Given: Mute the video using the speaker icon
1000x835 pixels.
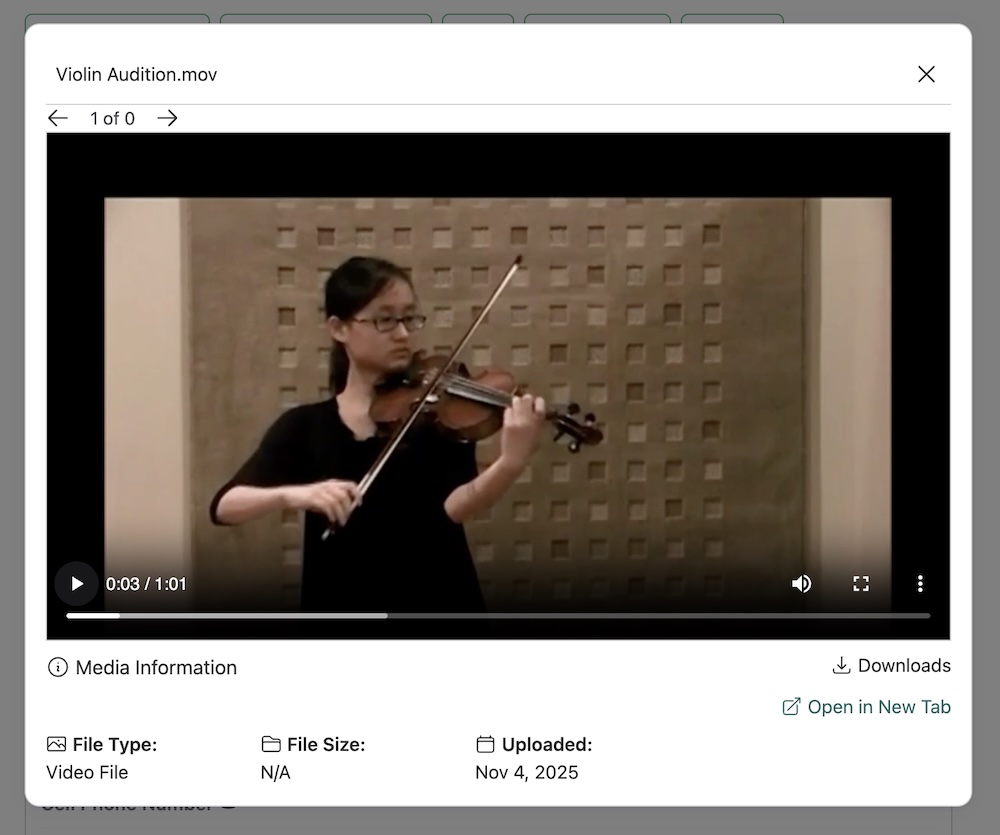Looking at the screenshot, I should (801, 584).
